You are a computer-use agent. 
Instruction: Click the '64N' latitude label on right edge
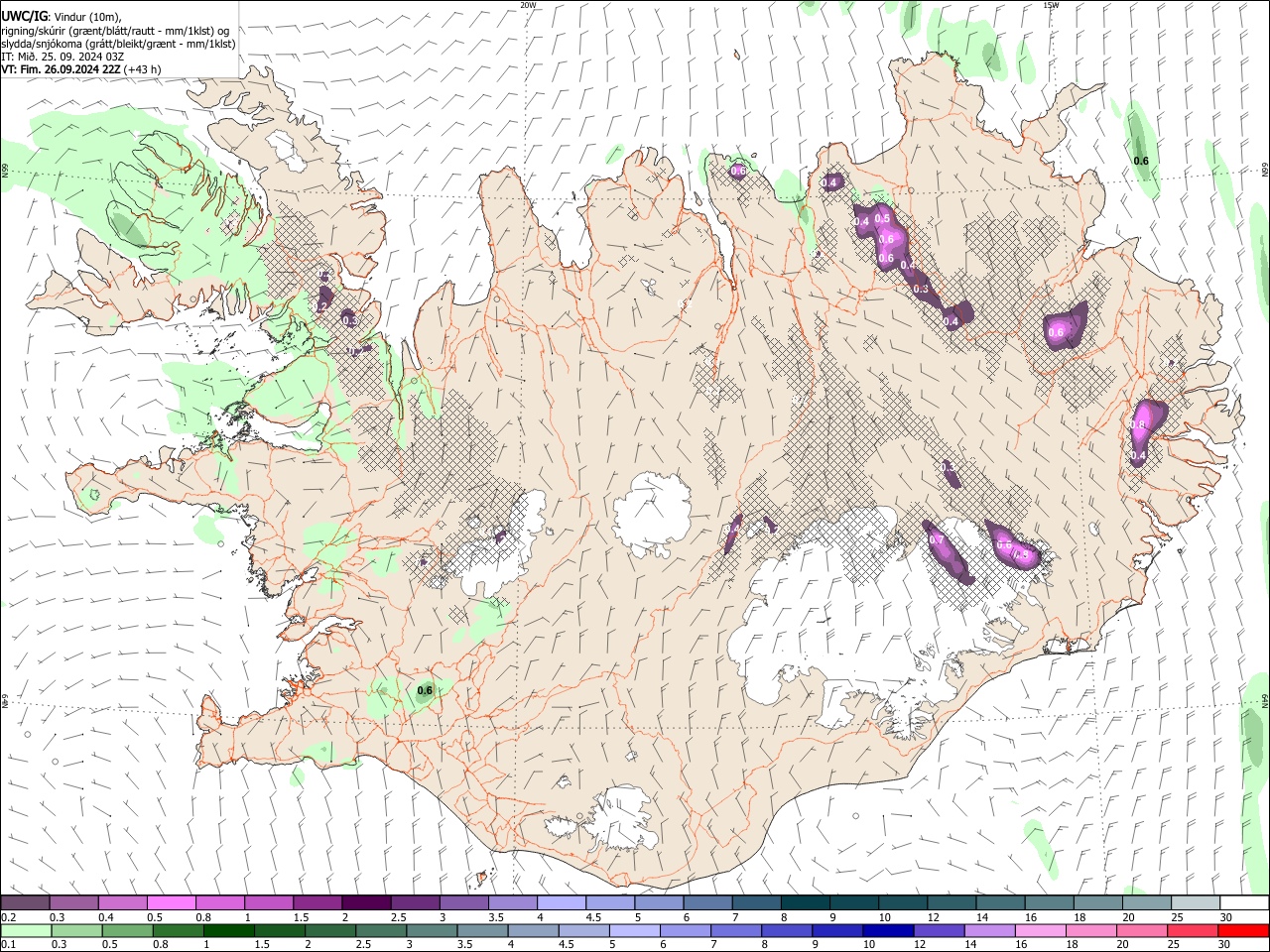1265,701
